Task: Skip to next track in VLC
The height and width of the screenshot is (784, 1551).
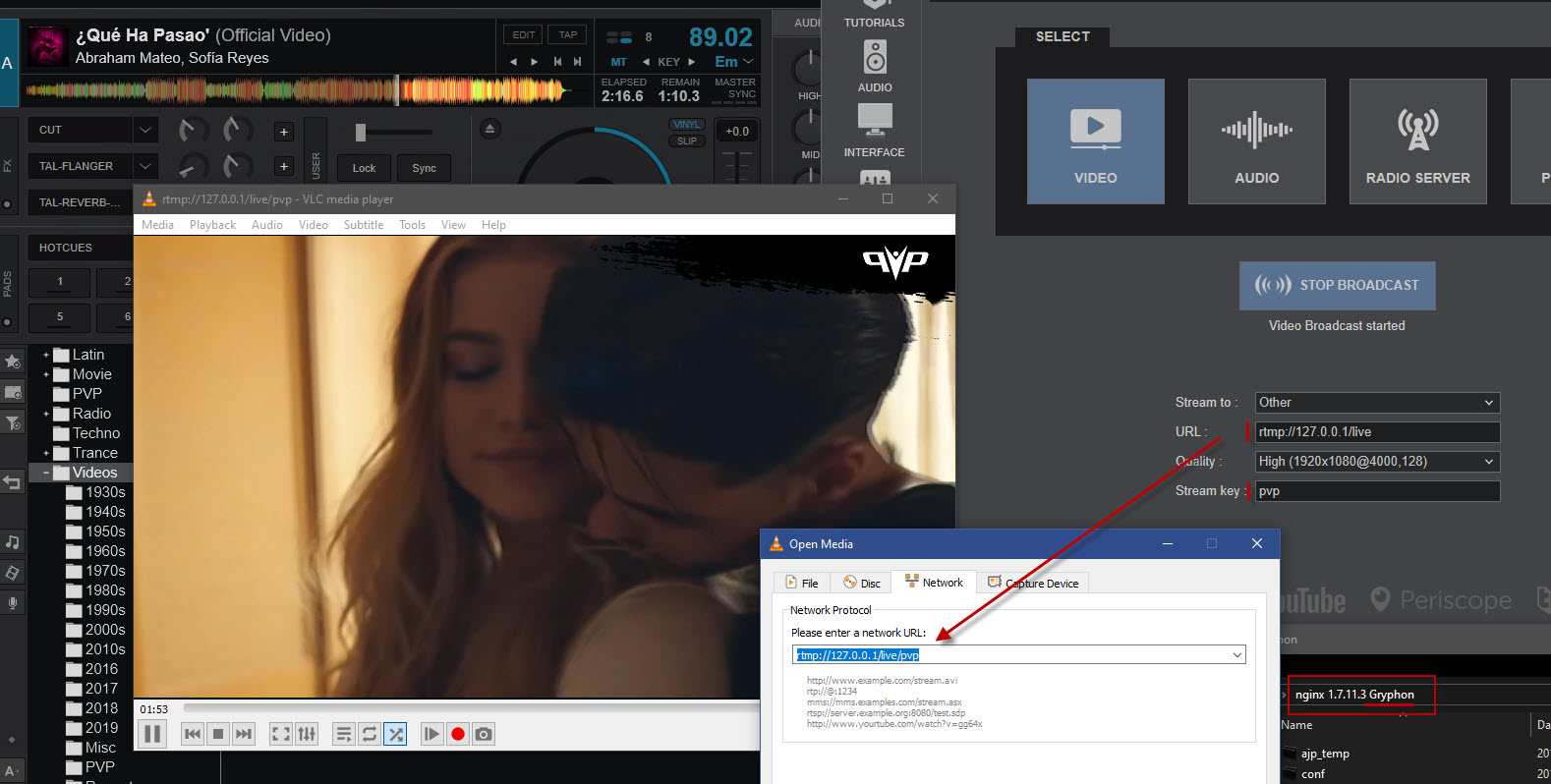Action: (244, 734)
